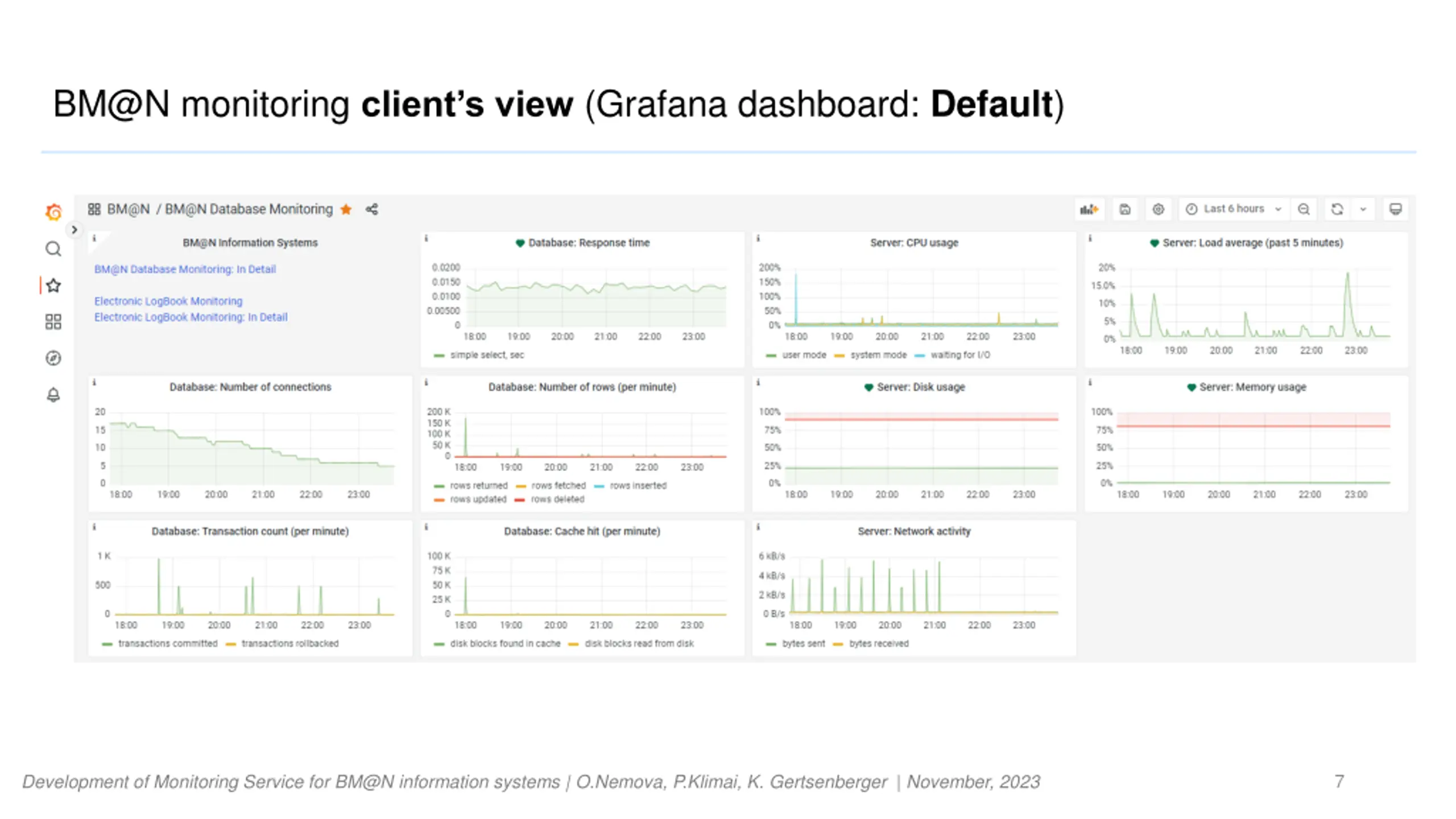Select the bytes sent legend entry
Viewport: 1456px width, 819px height.
click(804, 644)
